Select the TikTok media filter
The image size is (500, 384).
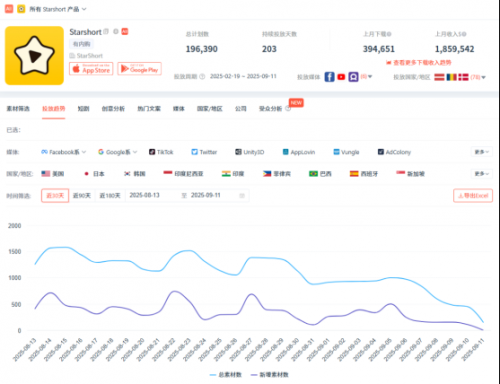pyautogui.click(x=161, y=152)
